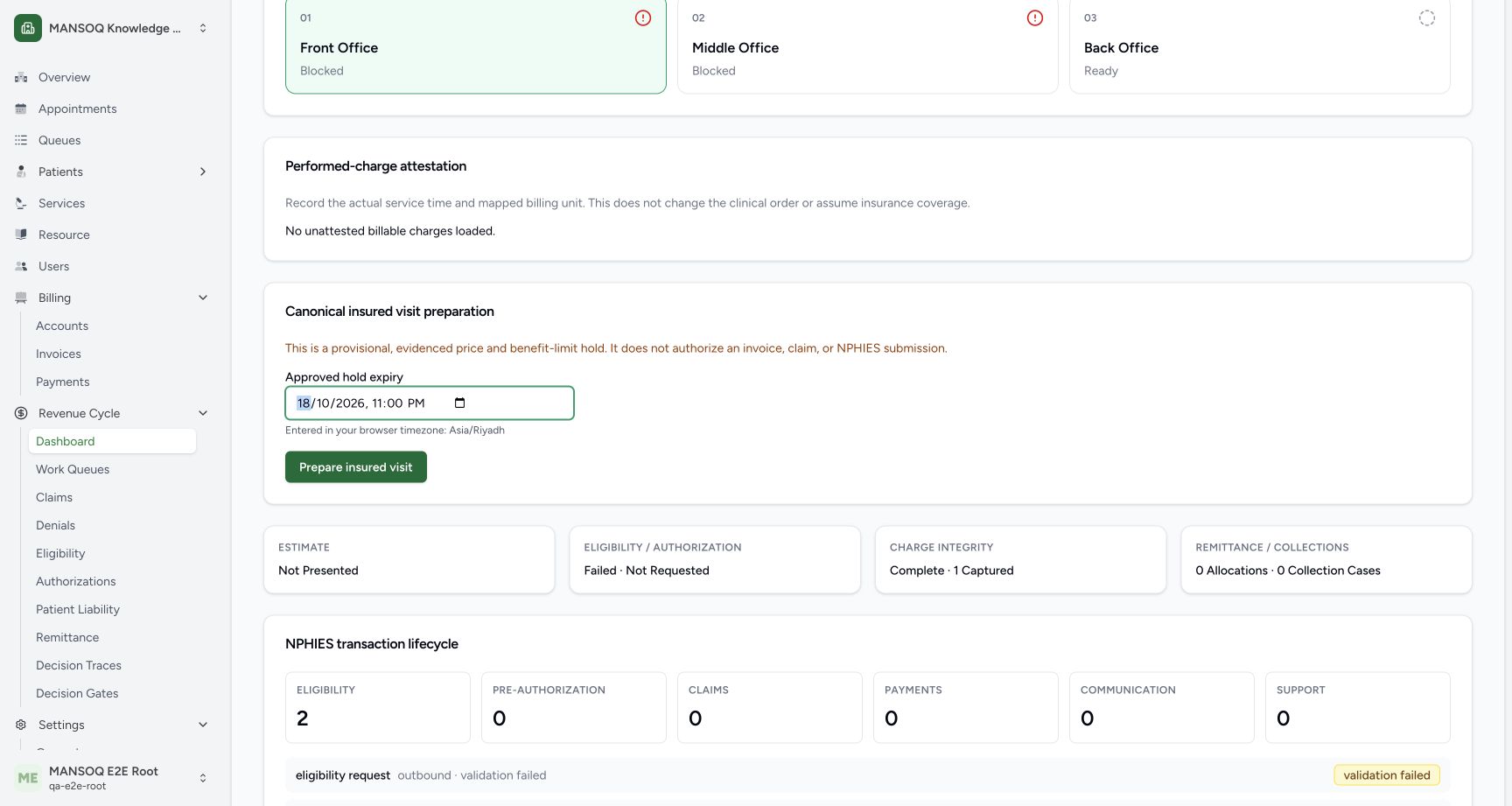
Task: Click Front Office blocked alert icon
Action: (643, 18)
